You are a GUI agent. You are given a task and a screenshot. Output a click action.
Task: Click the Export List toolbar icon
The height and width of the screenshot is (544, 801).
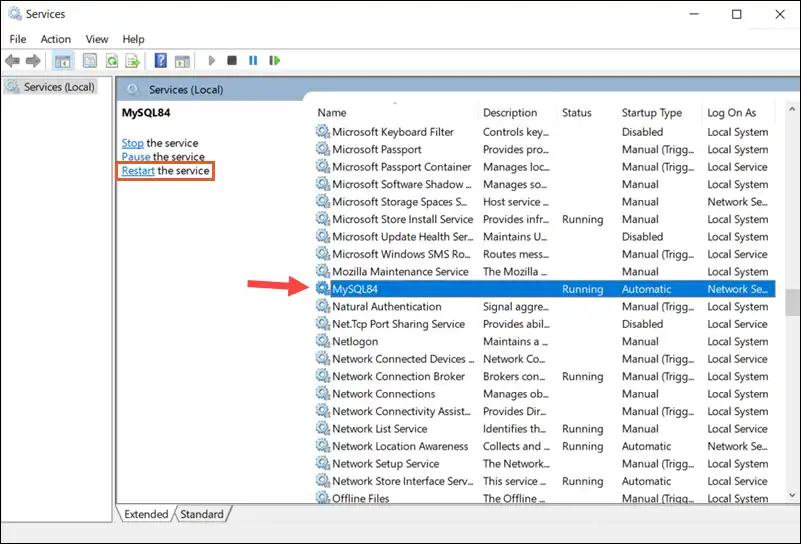(132, 61)
